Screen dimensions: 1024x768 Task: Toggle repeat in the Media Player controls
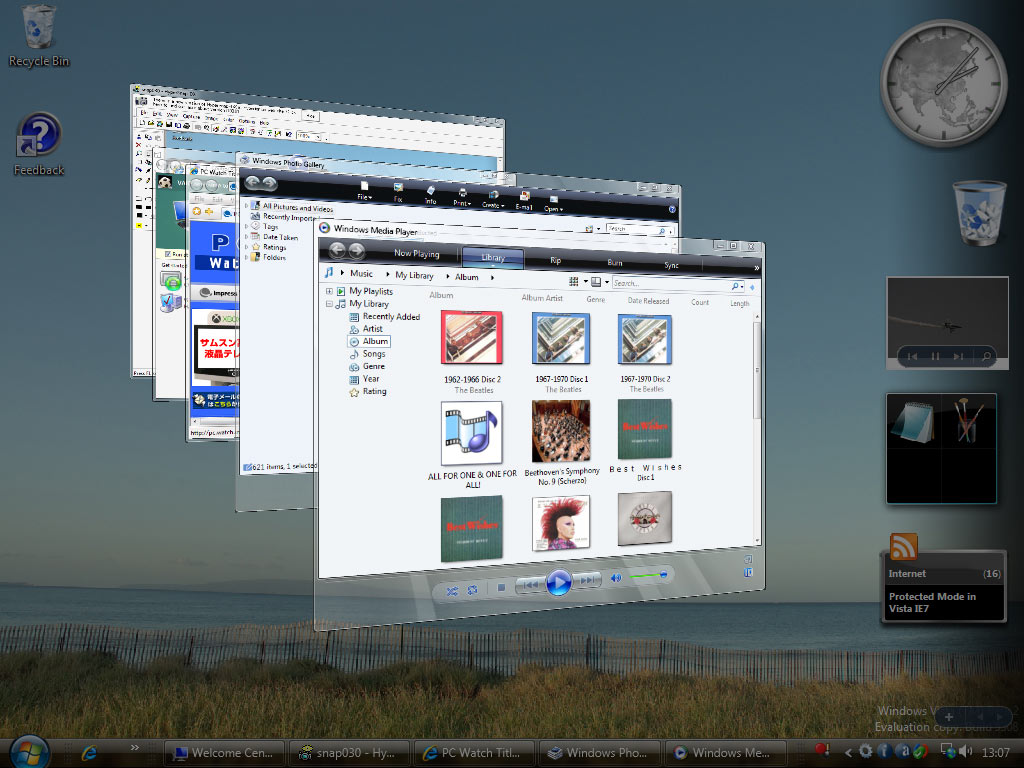coord(472,590)
